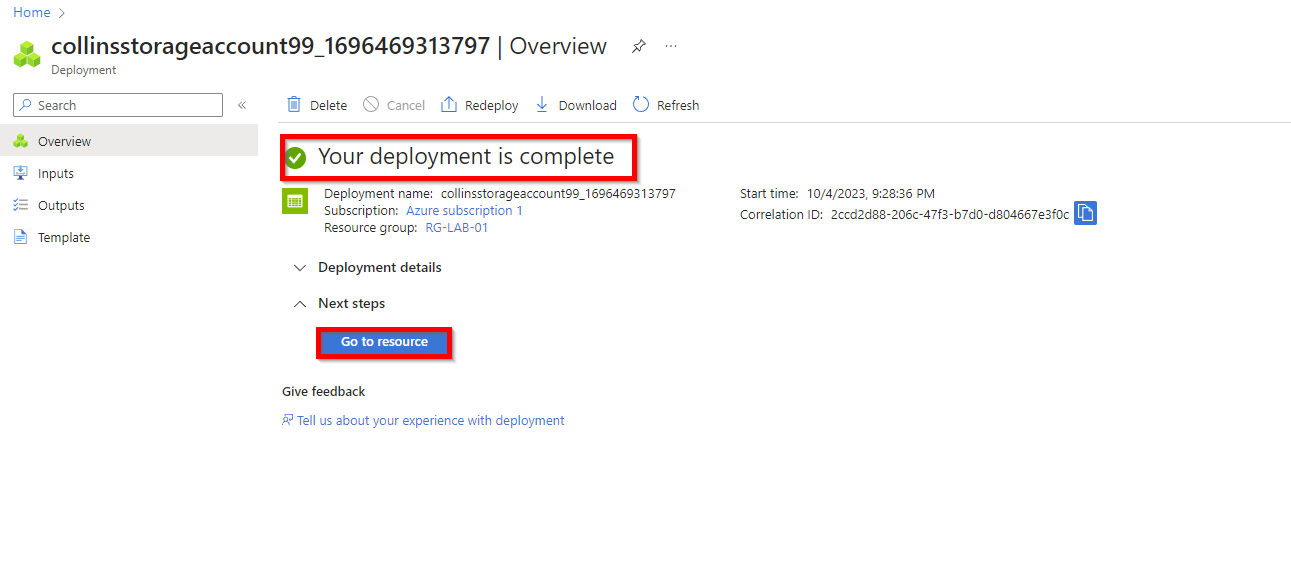Click the deployment cubes icon beside title
This screenshot has height=582, width=1291.
click(x=27, y=54)
